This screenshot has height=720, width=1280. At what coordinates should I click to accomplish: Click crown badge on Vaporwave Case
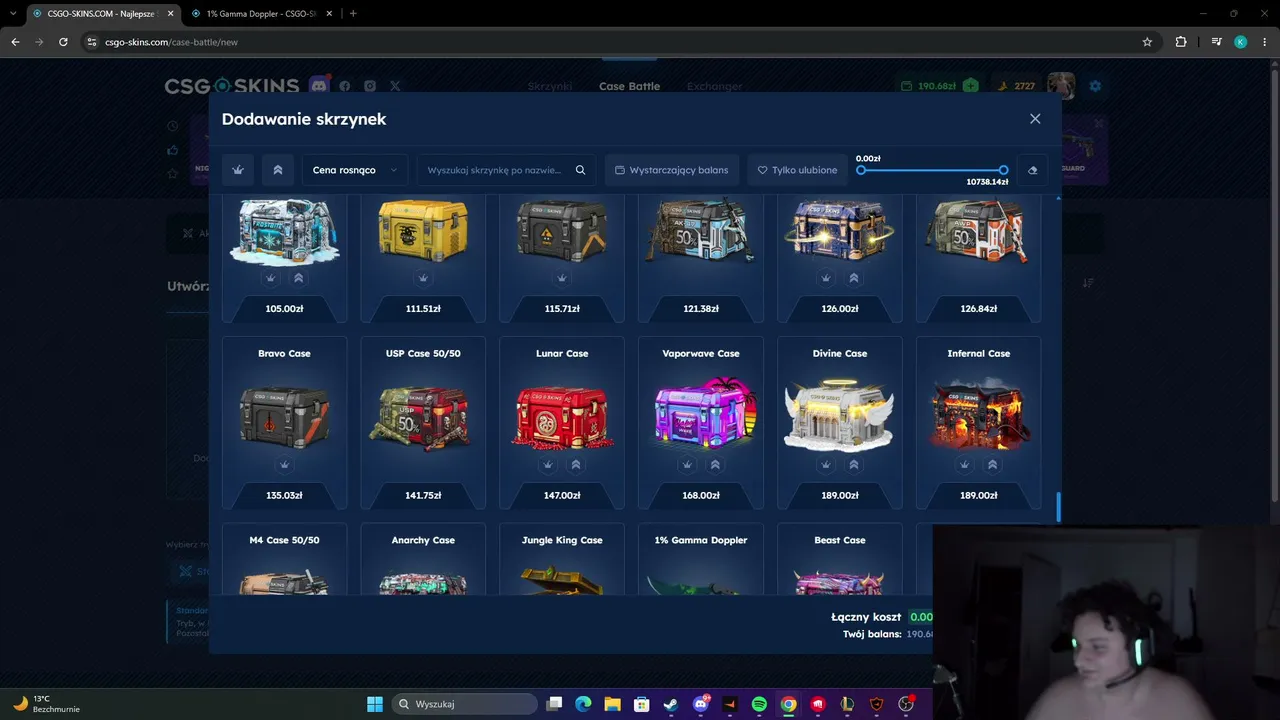[x=687, y=465]
